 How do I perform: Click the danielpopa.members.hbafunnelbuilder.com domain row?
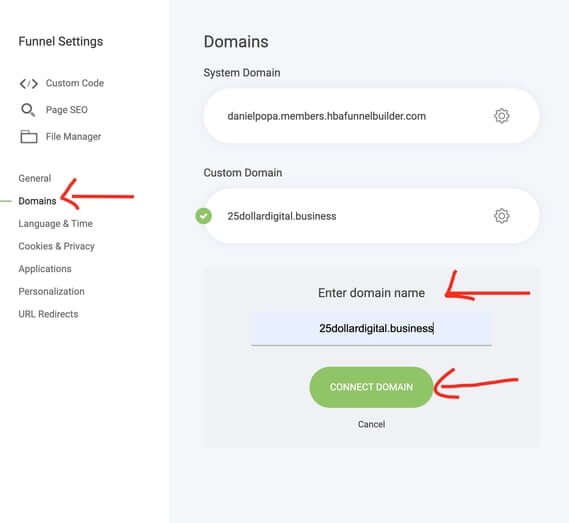point(371,116)
